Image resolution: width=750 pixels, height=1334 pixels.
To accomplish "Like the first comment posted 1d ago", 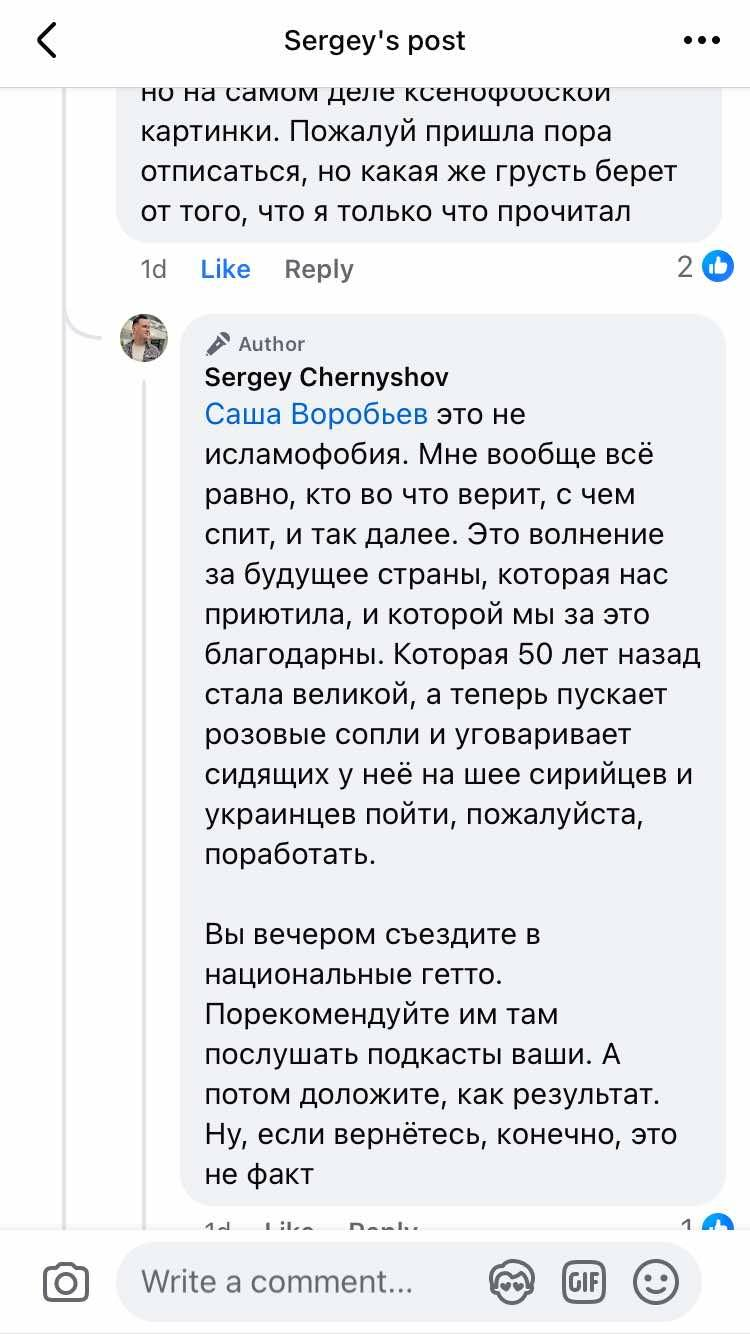I will tap(225, 269).
